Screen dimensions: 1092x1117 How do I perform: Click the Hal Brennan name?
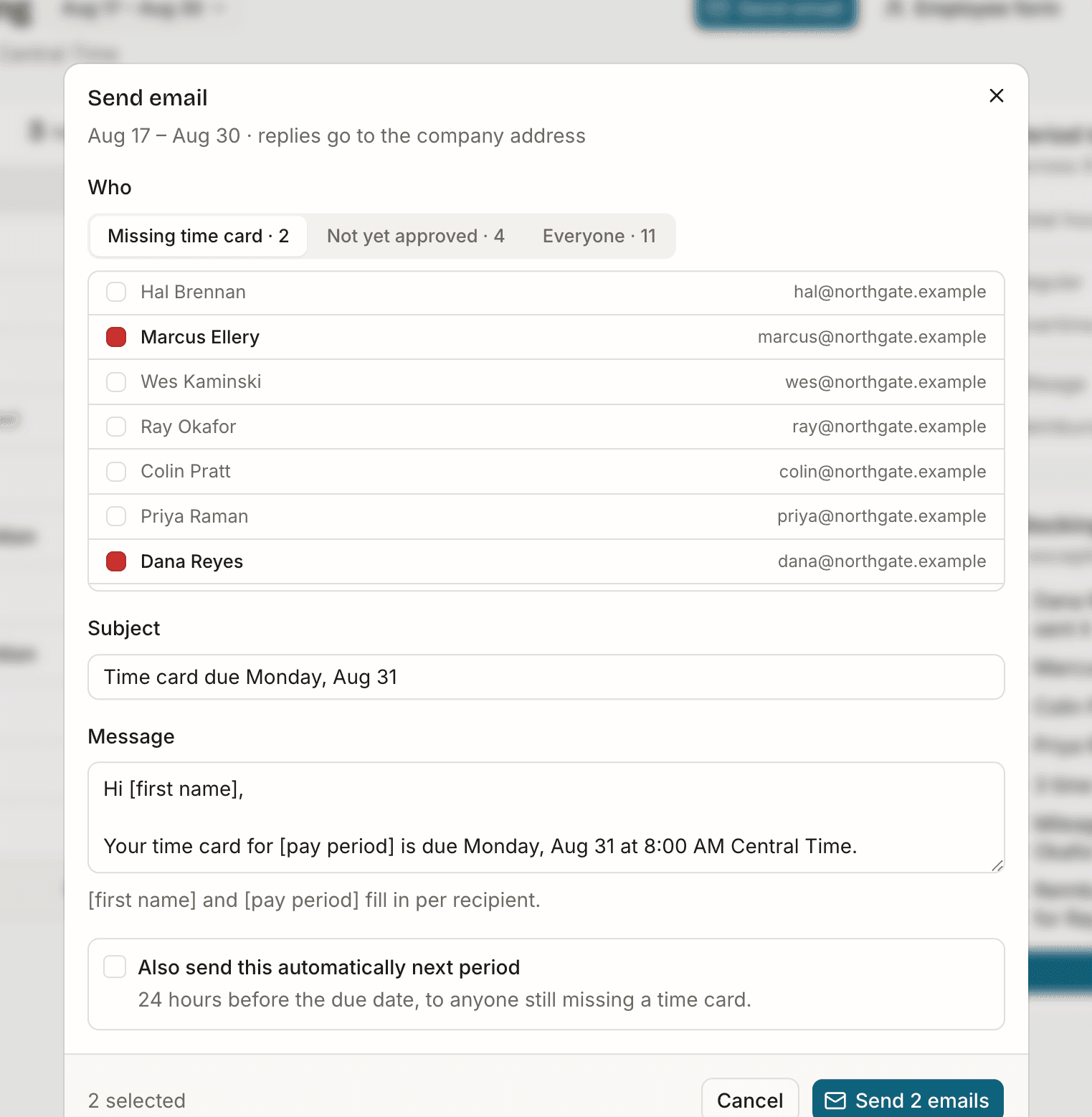click(x=193, y=292)
